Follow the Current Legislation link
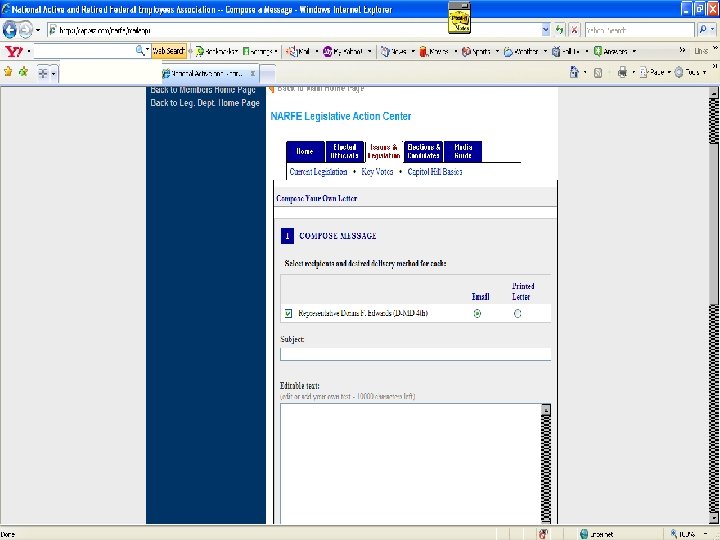Image resolution: width=720 pixels, height=540 pixels. (318, 172)
